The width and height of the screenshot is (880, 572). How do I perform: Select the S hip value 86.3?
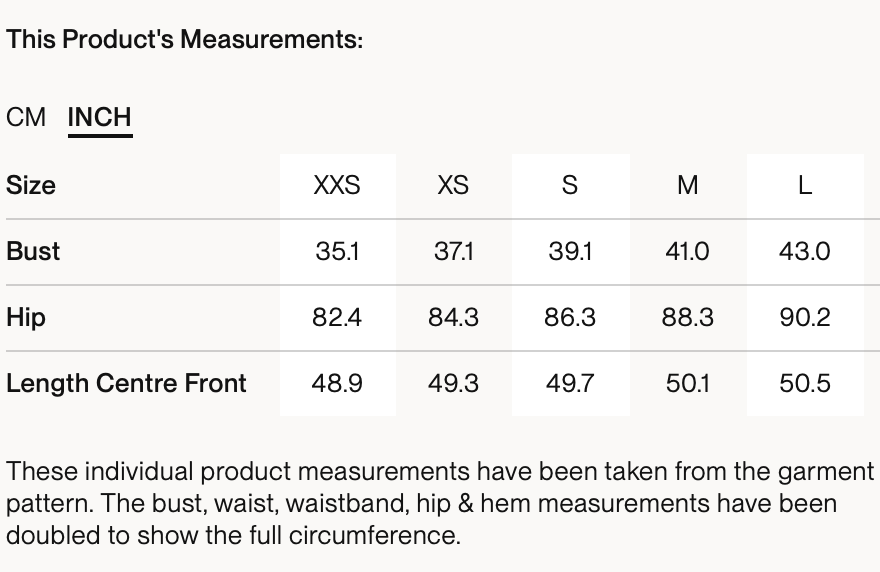(x=570, y=317)
